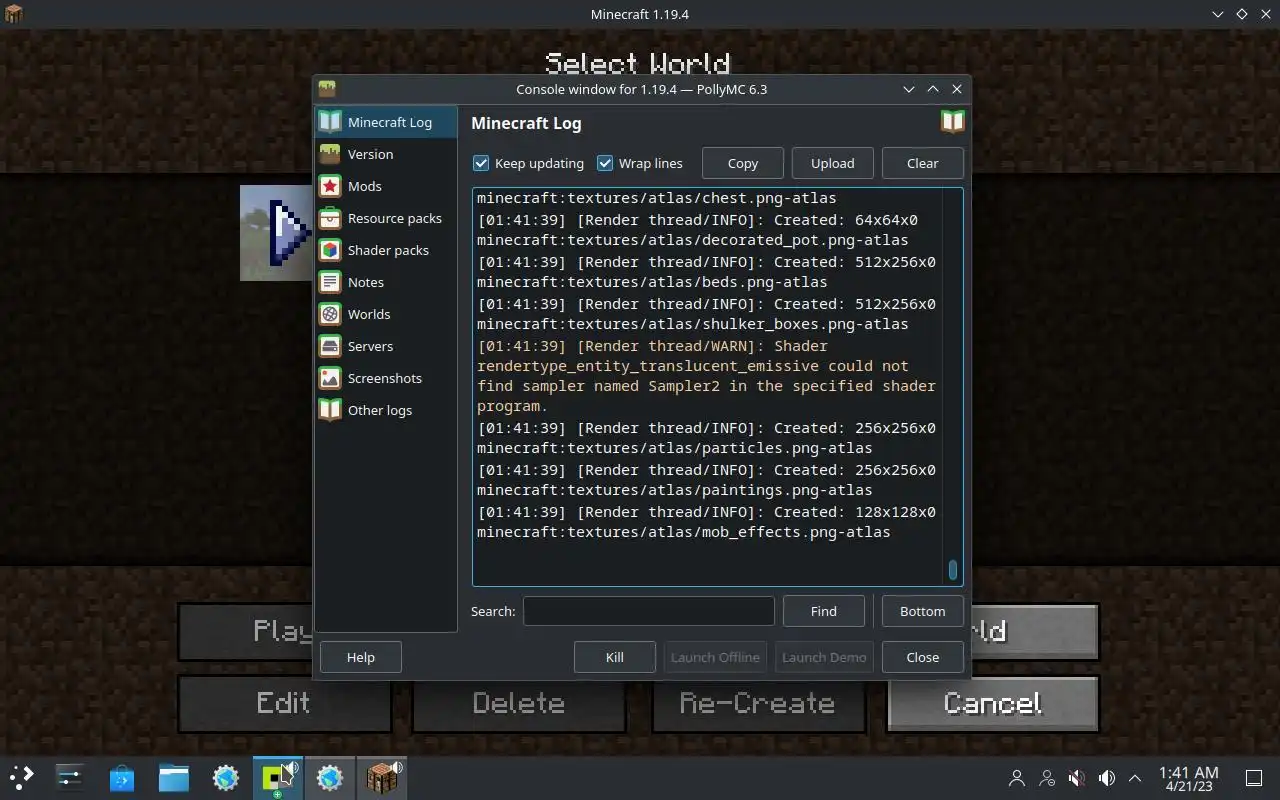This screenshot has width=1280, height=800.
Task: Click the user account tray icon
Action: pyautogui.click(x=1017, y=778)
